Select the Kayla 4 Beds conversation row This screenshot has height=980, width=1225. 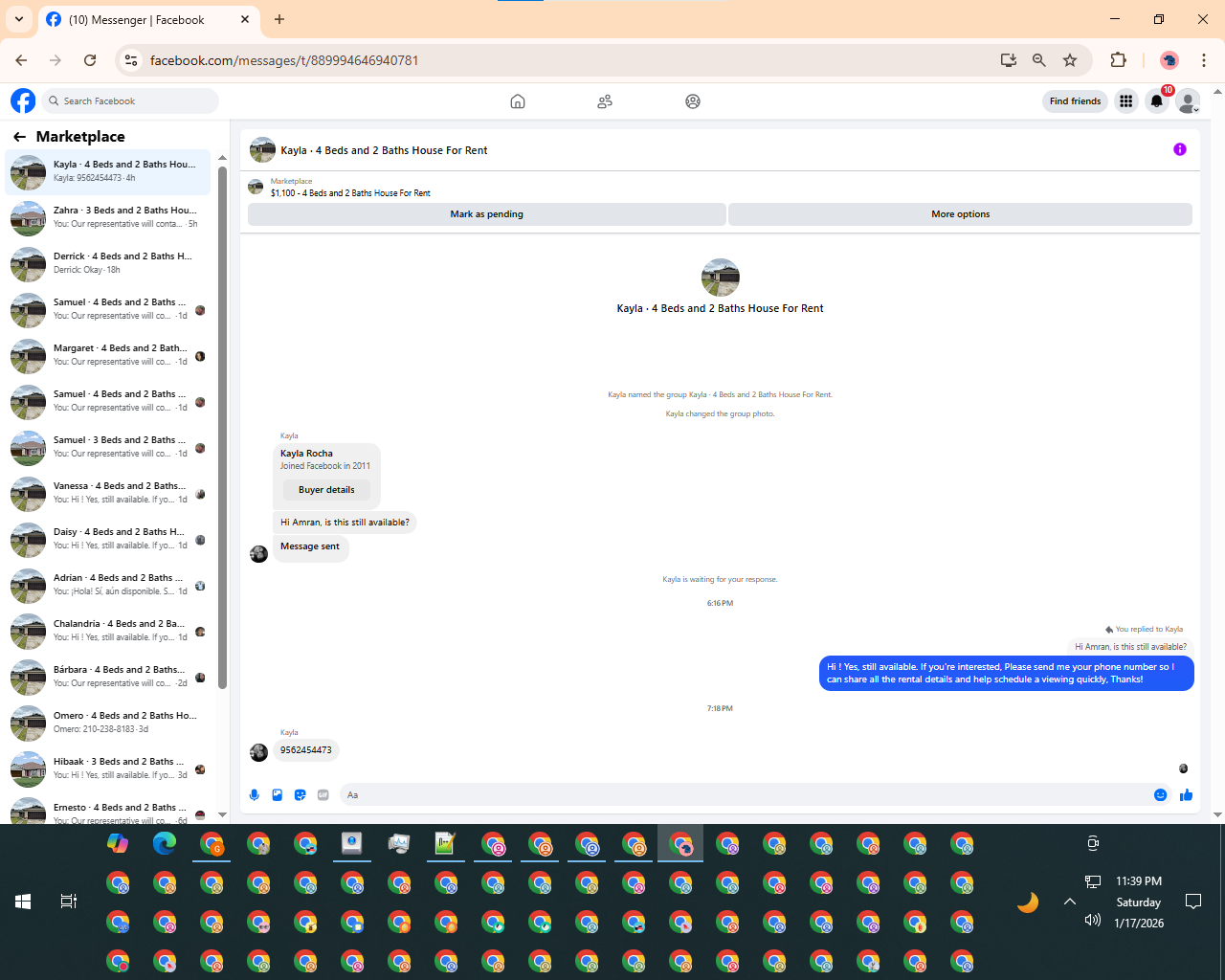click(107, 171)
